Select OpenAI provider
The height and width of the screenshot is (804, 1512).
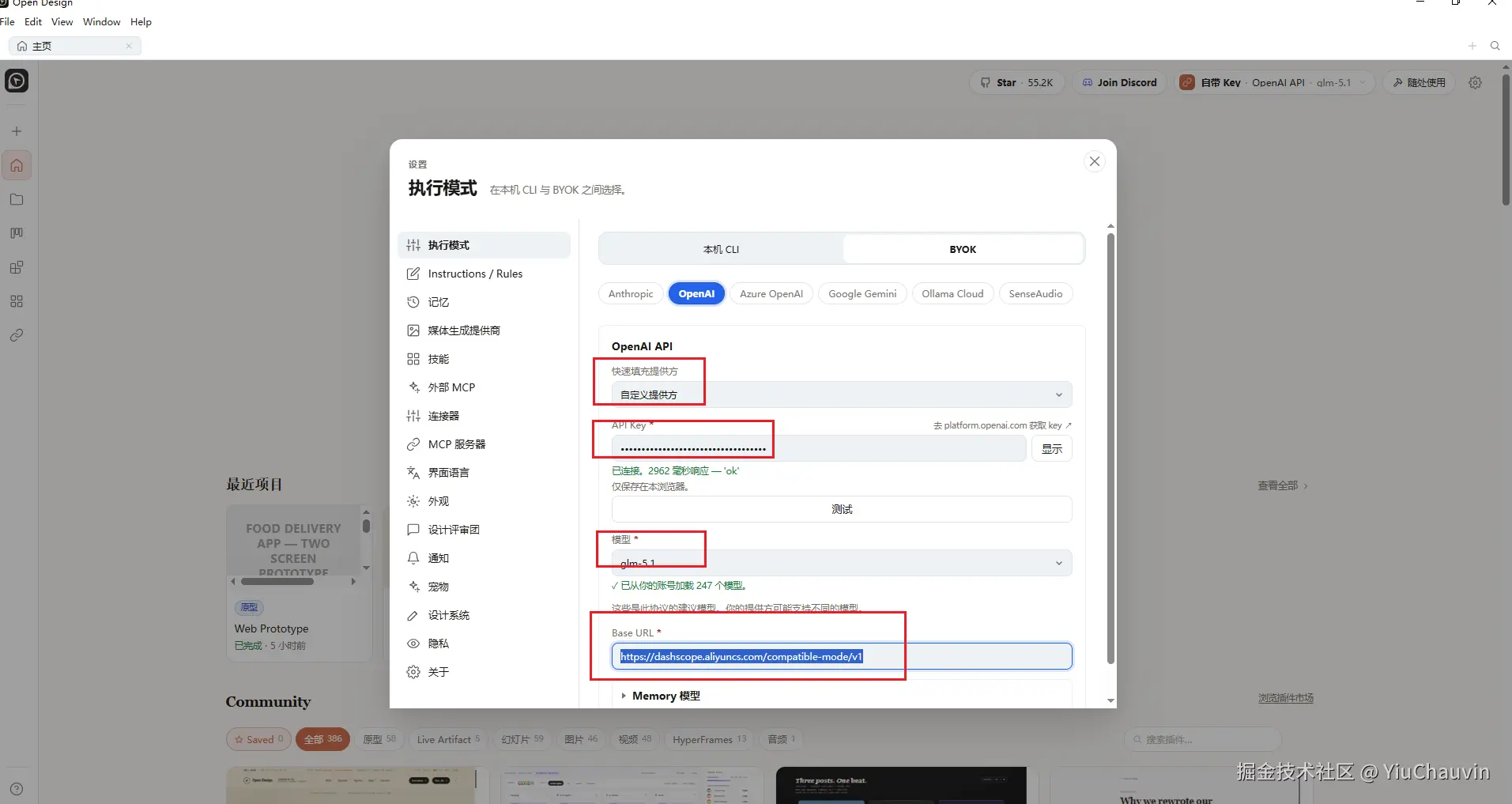[696, 293]
